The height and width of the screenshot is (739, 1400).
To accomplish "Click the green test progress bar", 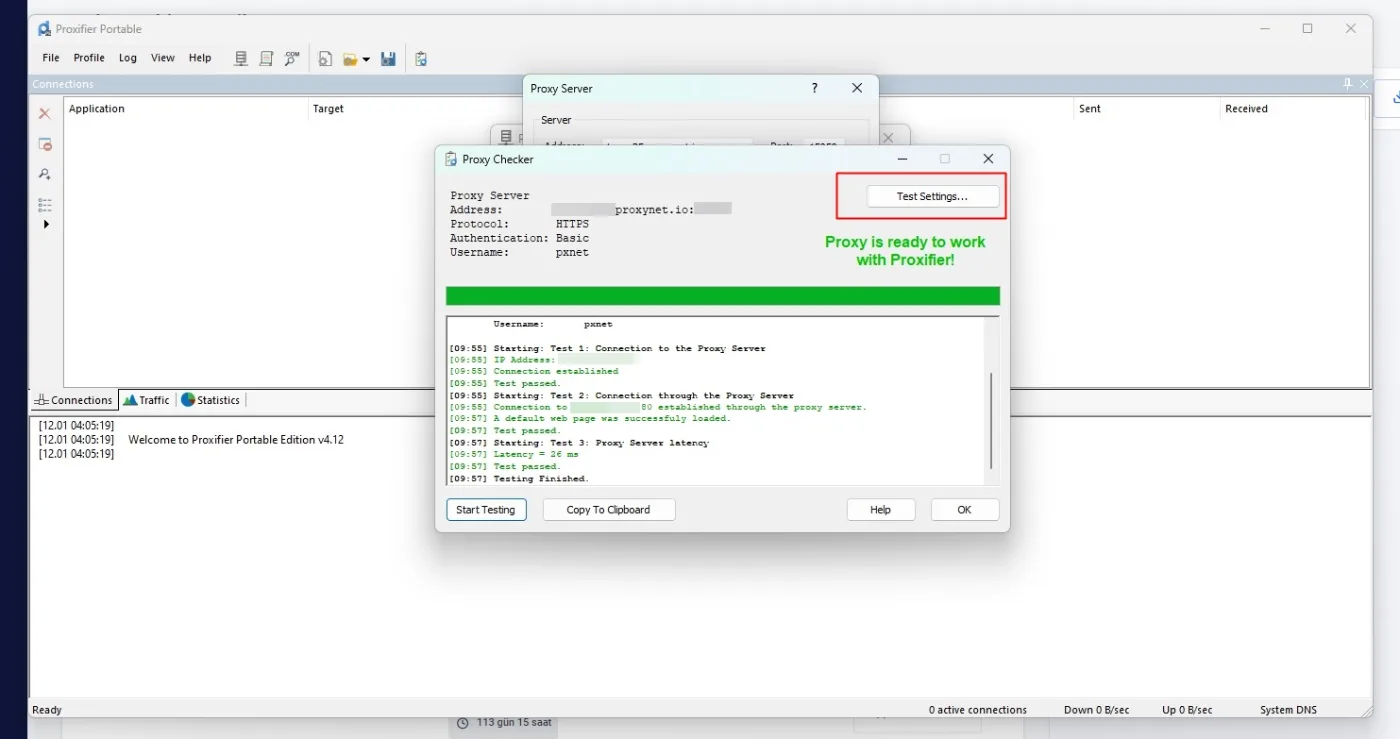I will [722, 296].
